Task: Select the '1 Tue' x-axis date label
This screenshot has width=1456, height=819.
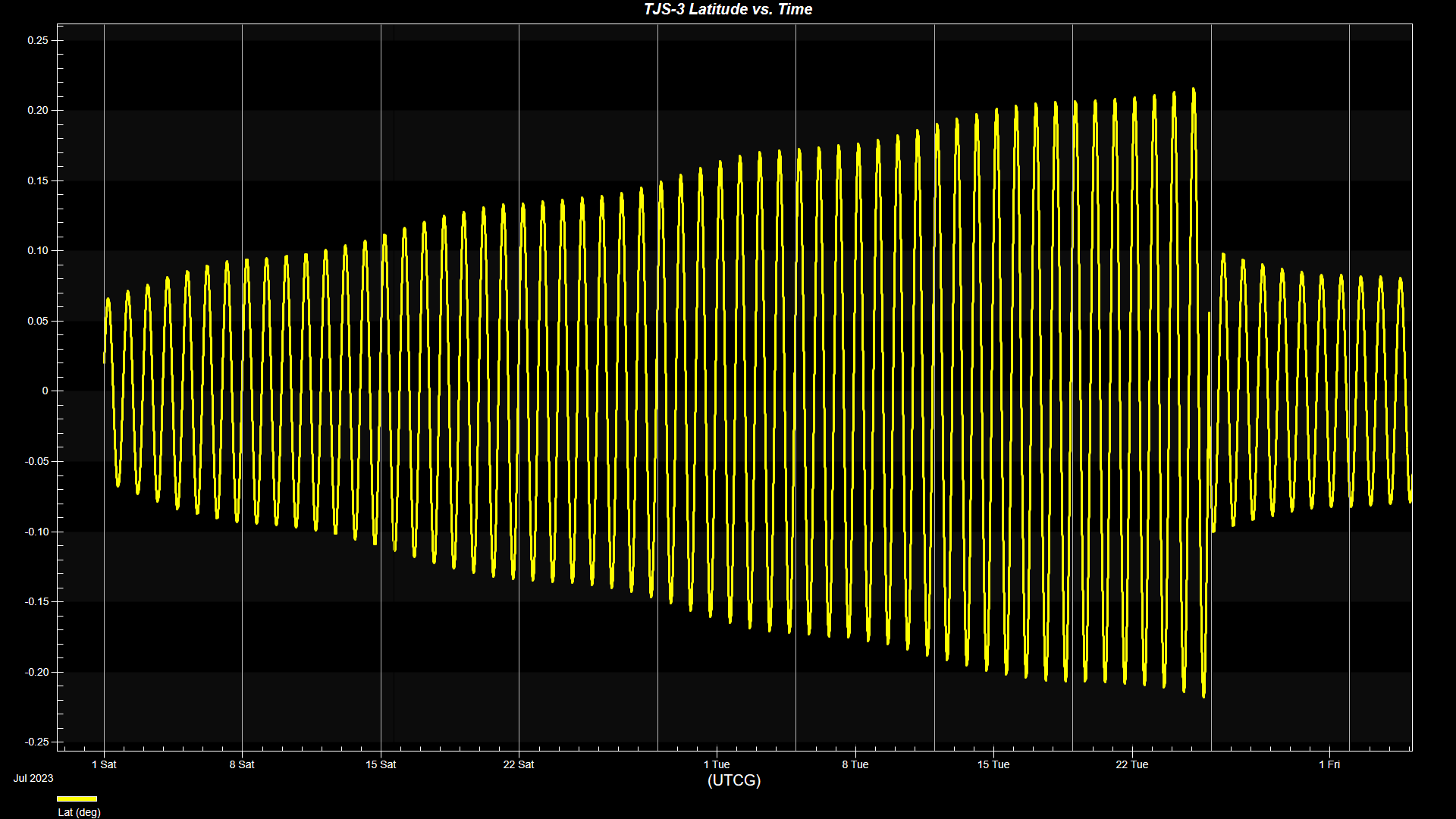Action: pyautogui.click(x=716, y=764)
